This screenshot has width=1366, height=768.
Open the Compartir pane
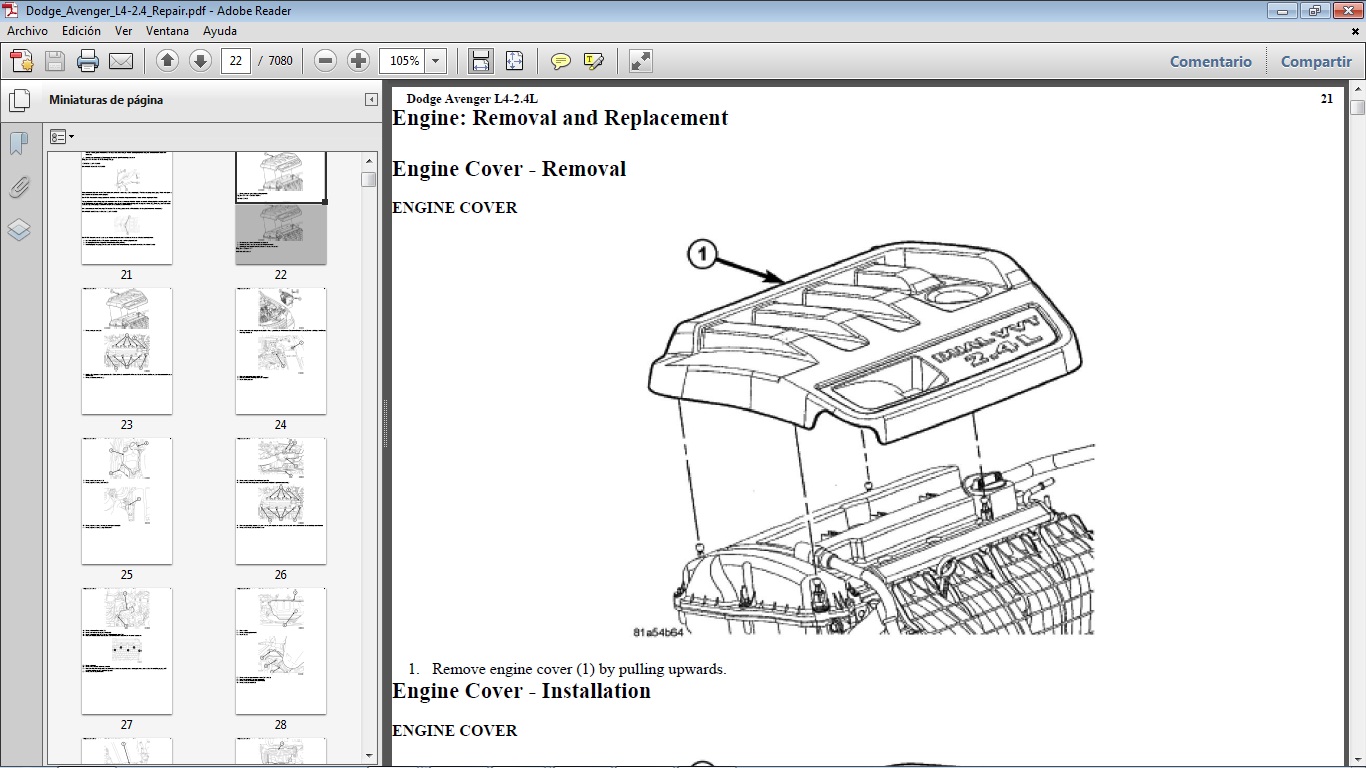point(1316,61)
